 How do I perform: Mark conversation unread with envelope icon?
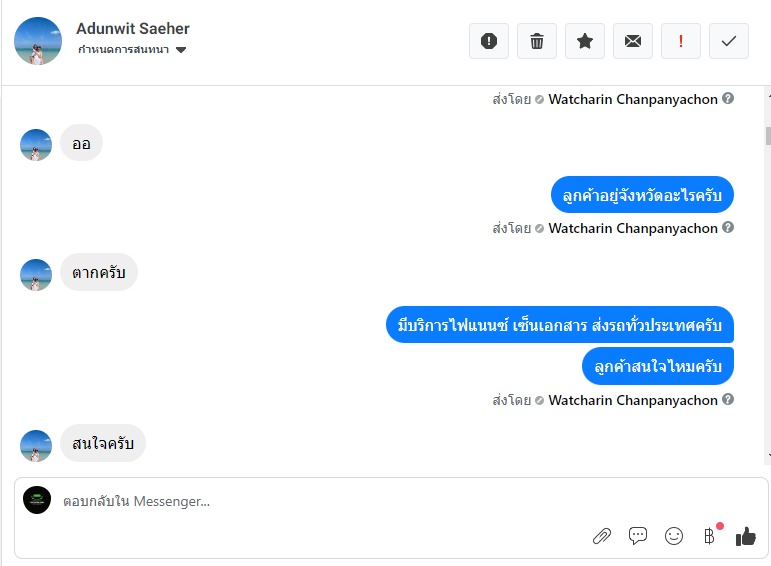pyautogui.click(x=633, y=41)
